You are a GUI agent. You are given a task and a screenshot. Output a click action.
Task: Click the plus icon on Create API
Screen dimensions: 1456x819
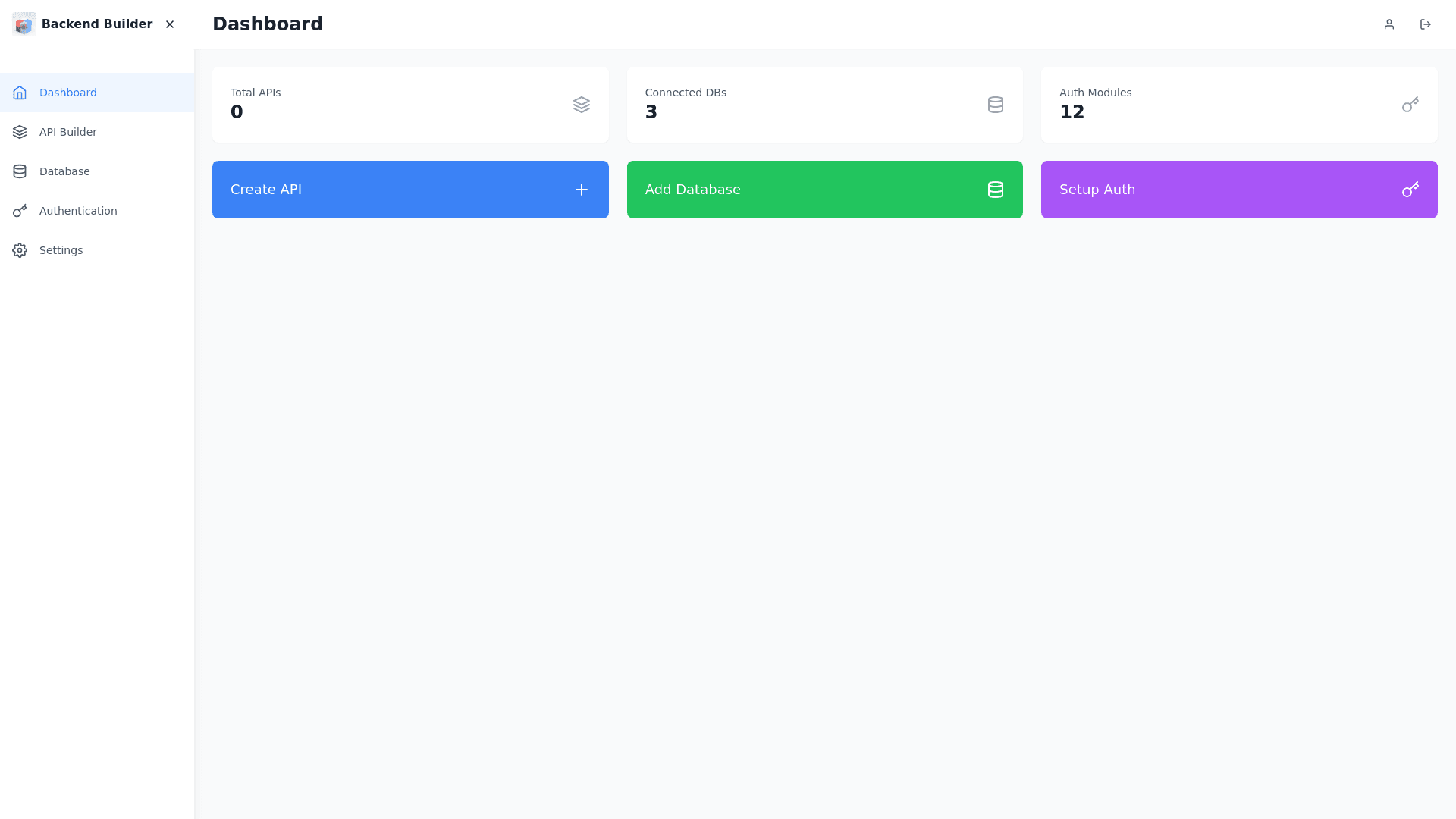581,190
